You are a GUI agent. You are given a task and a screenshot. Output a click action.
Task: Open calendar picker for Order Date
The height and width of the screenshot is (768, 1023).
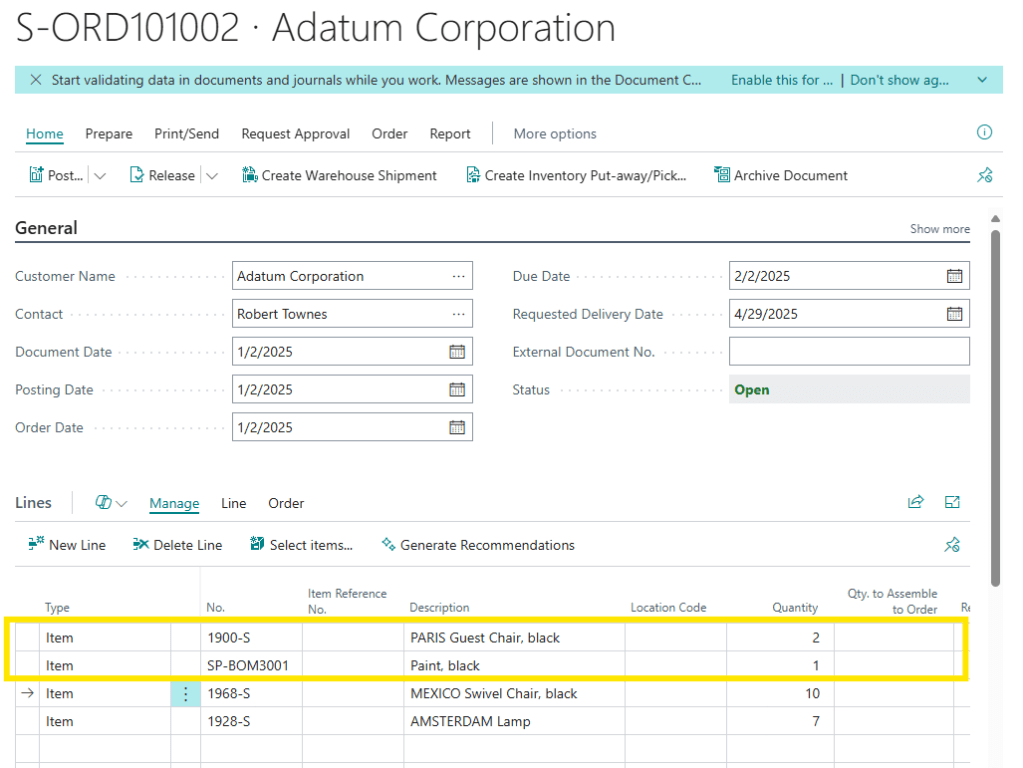(x=457, y=427)
